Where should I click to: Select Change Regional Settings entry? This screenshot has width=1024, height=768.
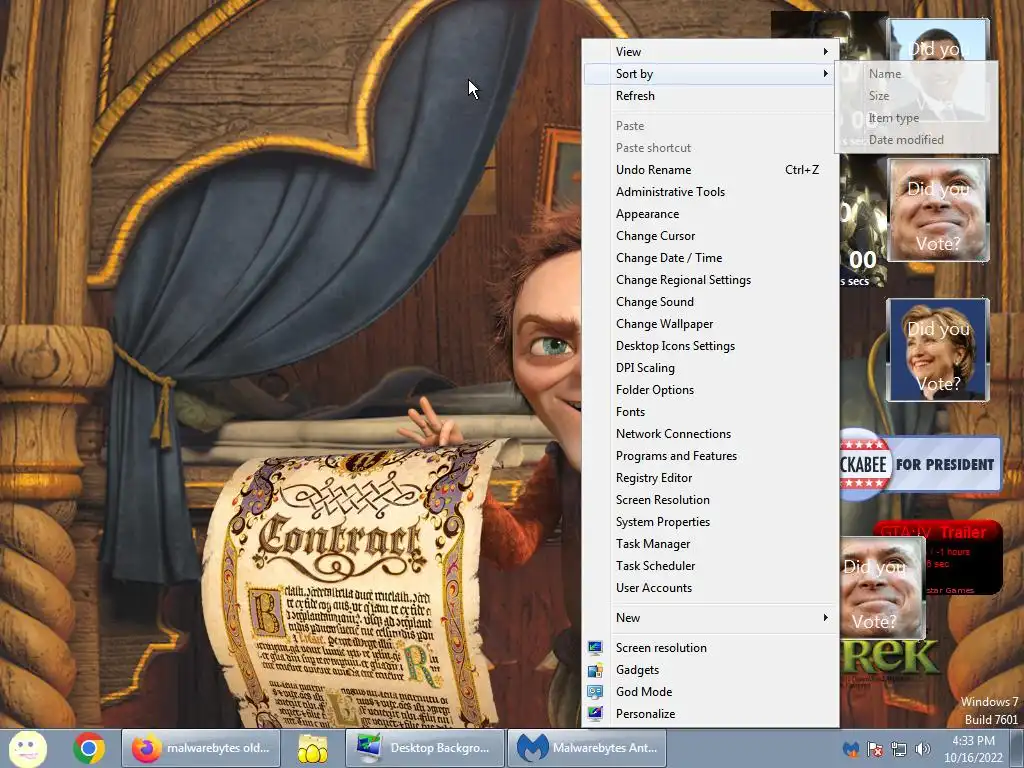pyautogui.click(x=710, y=280)
